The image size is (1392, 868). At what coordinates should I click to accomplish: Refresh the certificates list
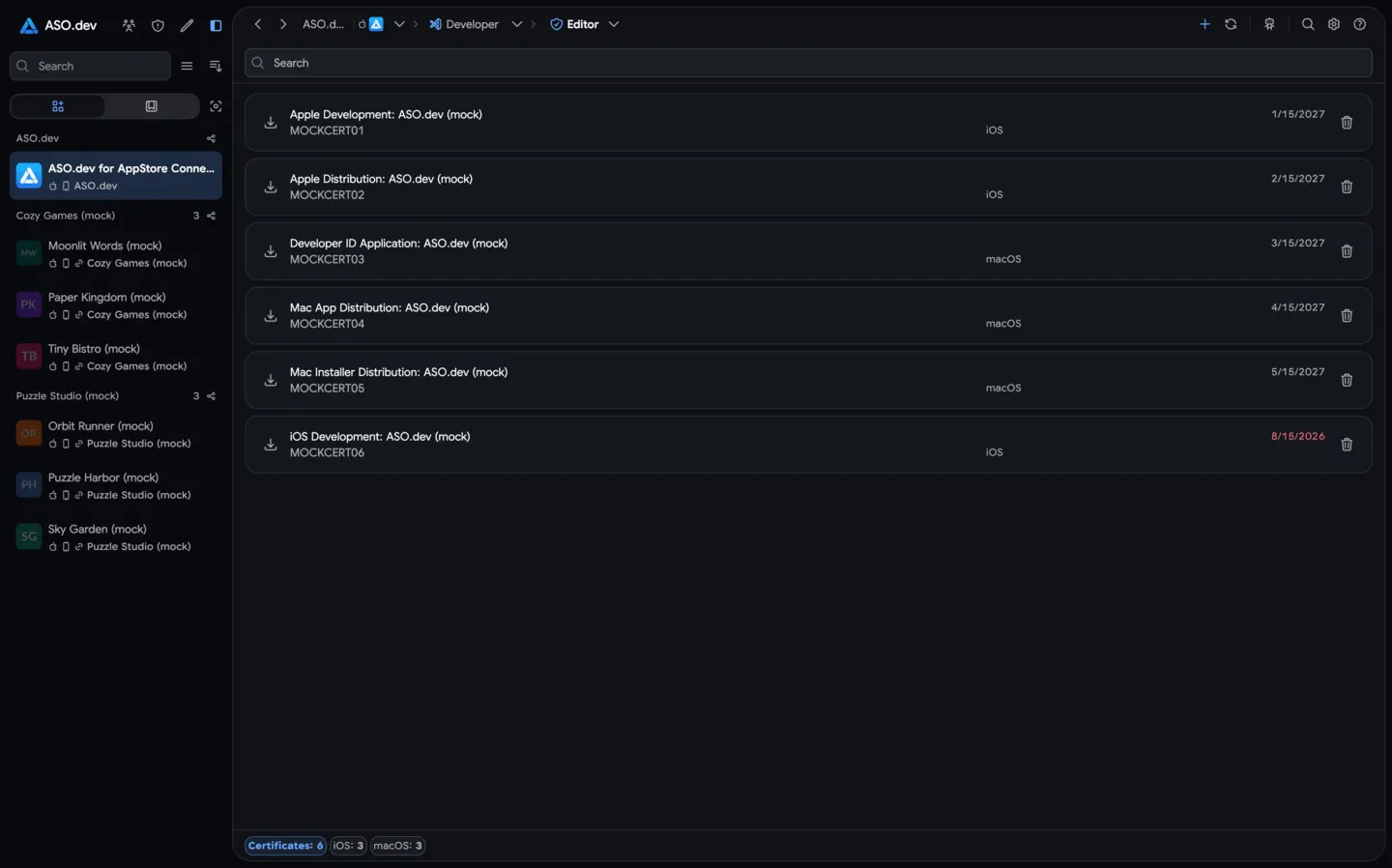[1231, 24]
